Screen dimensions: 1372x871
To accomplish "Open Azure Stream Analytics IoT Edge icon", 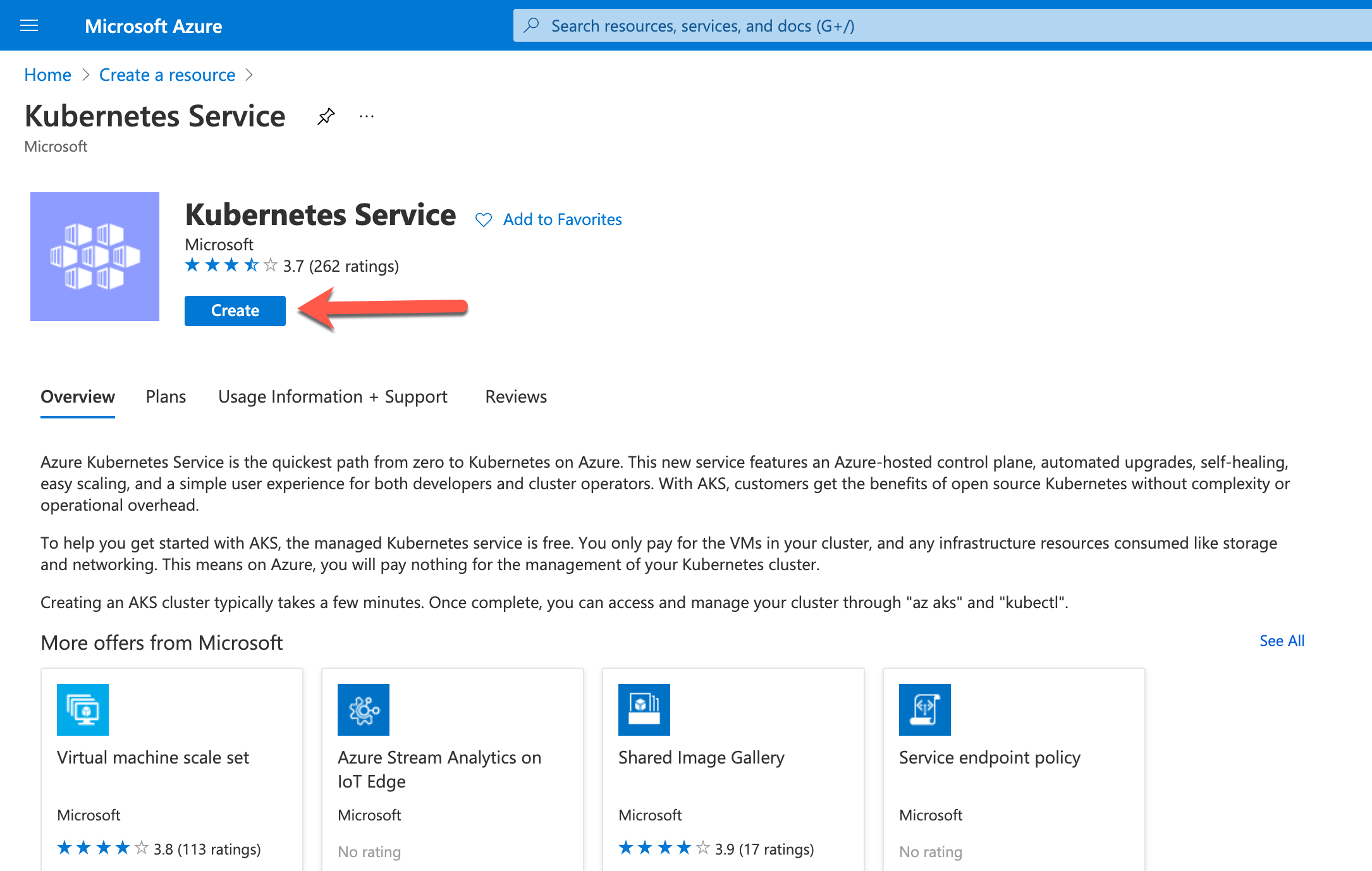I will coord(364,710).
